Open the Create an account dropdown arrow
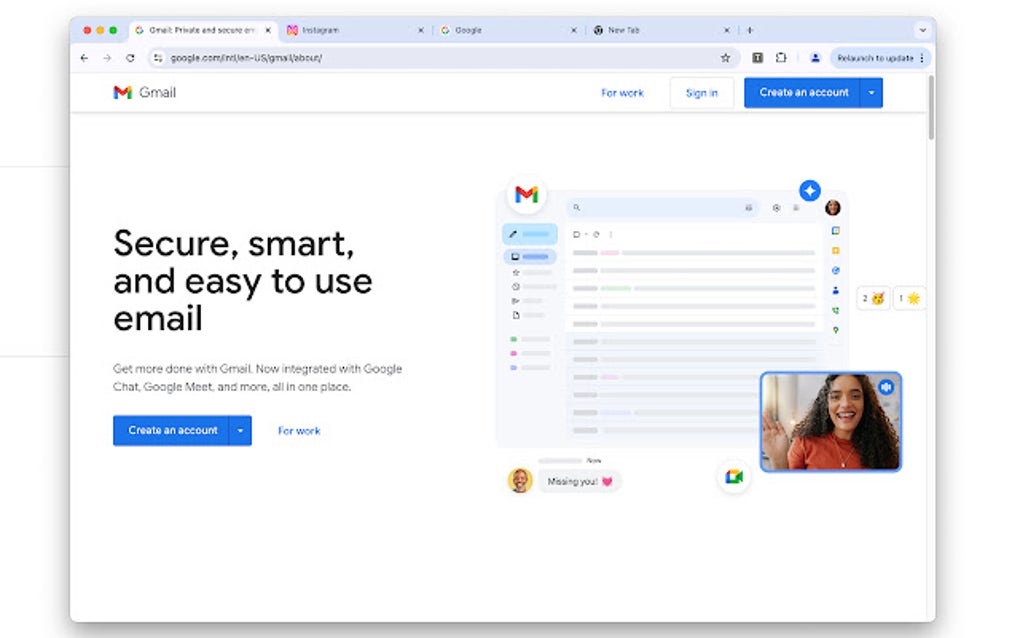 pos(869,92)
